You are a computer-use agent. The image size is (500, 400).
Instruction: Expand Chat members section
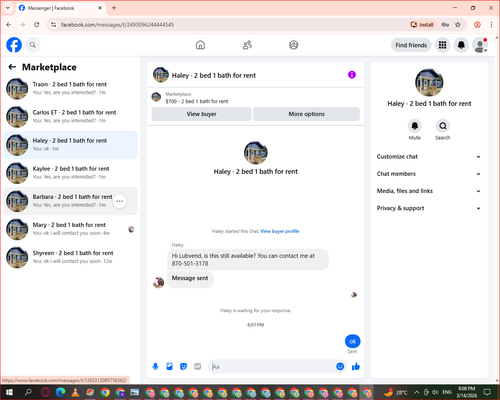(429, 174)
